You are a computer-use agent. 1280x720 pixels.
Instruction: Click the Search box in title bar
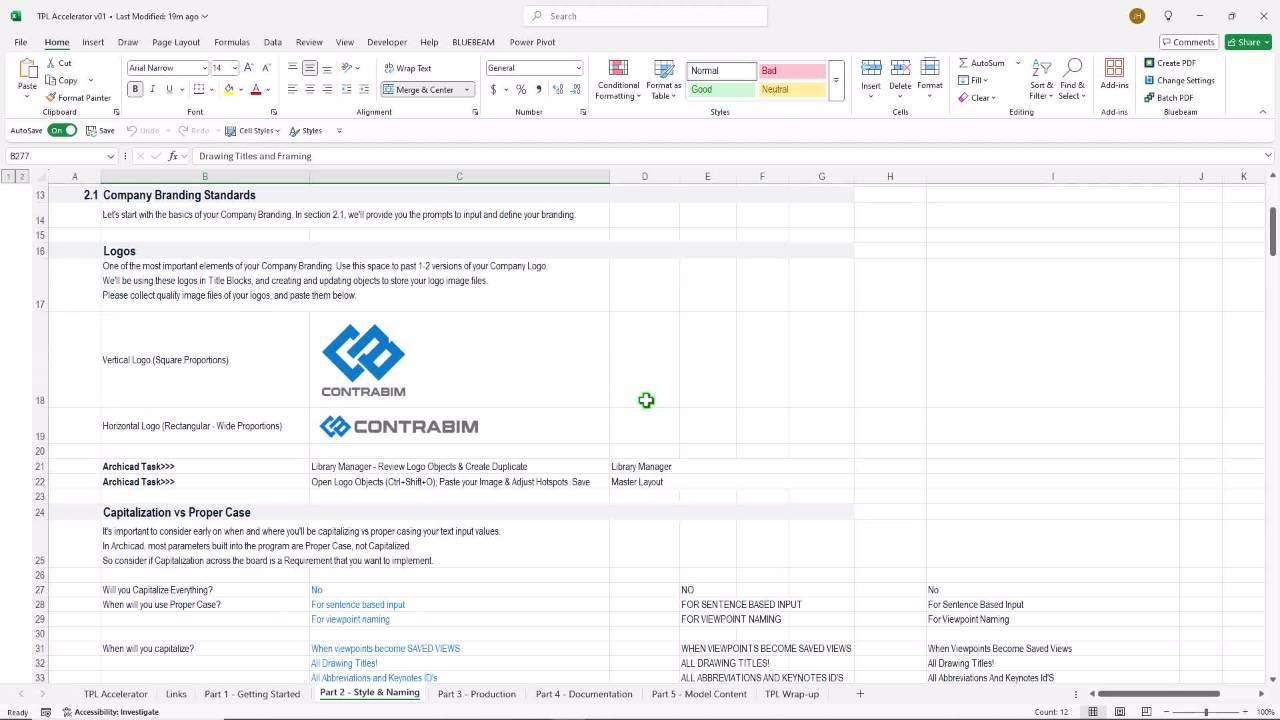pyautogui.click(x=645, y=16)
